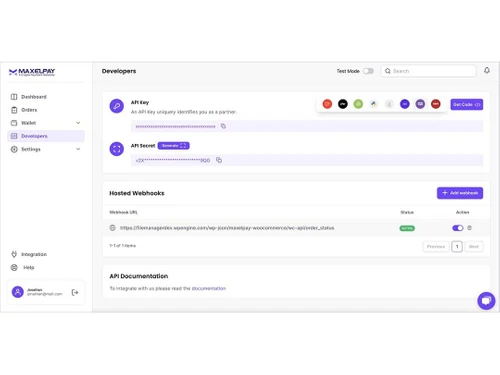Image resolution: width=500 pixels, height=375 pixels.
Task: Click the Status column header
Action: point(407,212)
